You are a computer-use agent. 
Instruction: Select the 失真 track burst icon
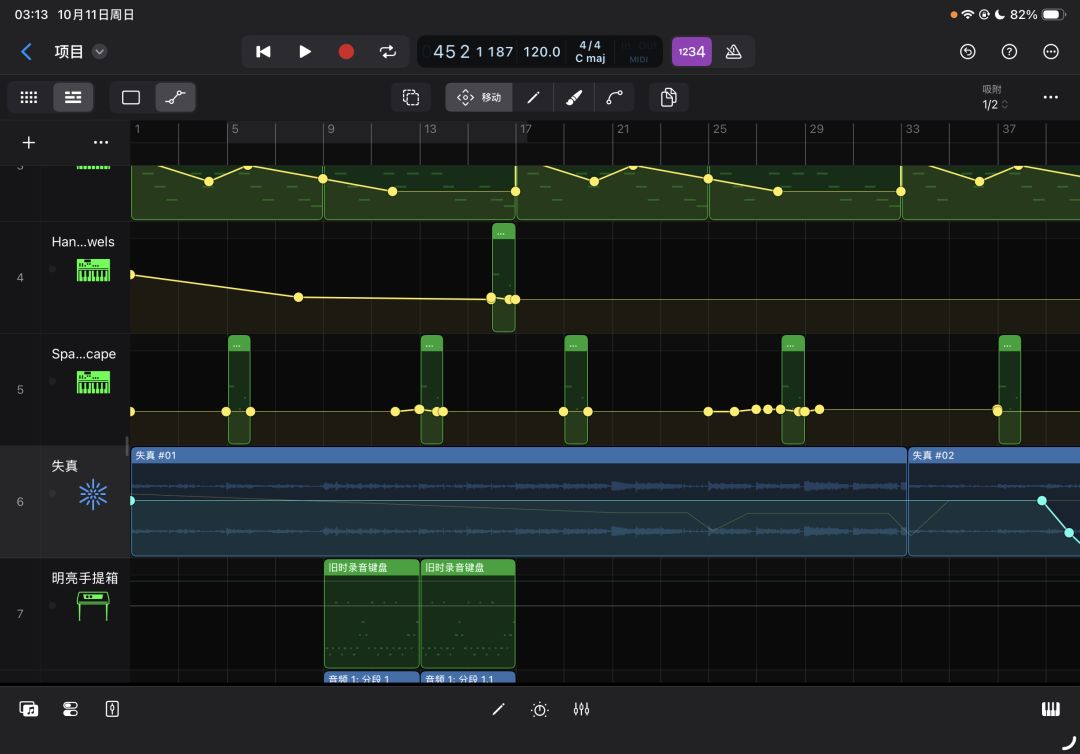(x=93, y=494)
